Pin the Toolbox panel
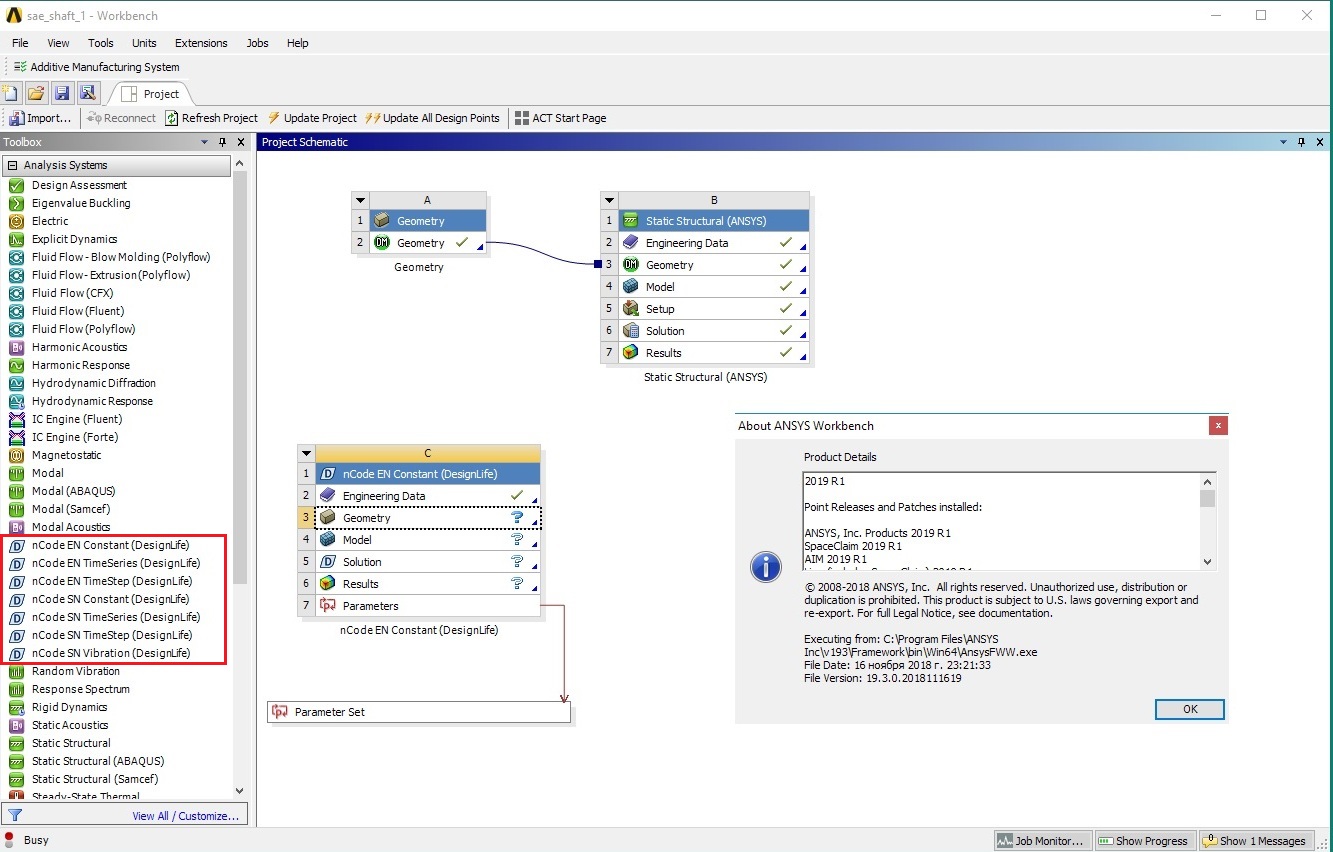The image size is (1333, 852). pos(222,142)
